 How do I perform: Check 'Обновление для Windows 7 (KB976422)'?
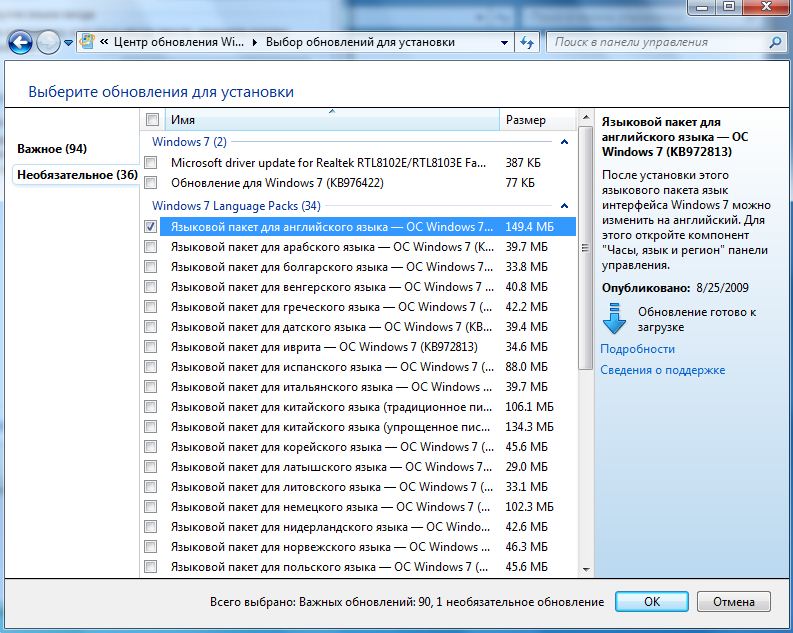(x=151, y=183)
